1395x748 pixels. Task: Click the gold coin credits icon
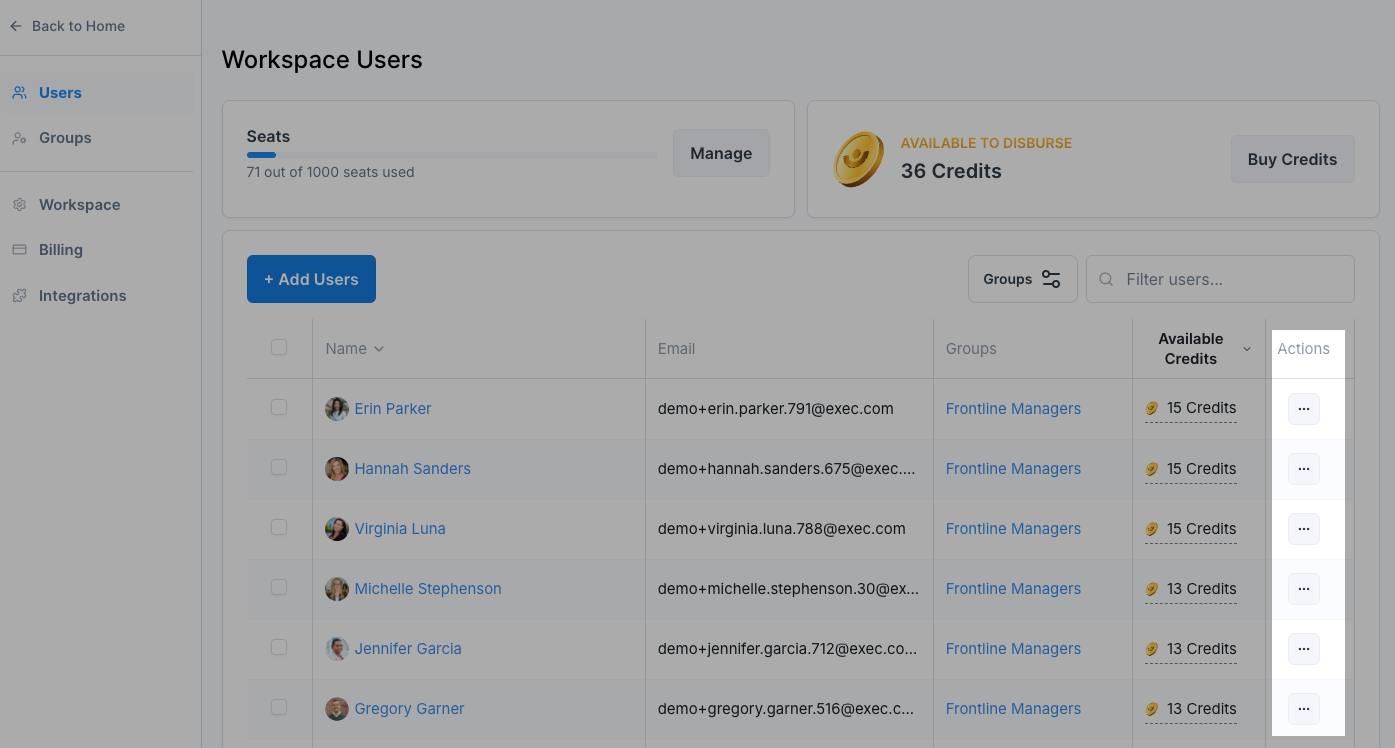coord(859,159)
